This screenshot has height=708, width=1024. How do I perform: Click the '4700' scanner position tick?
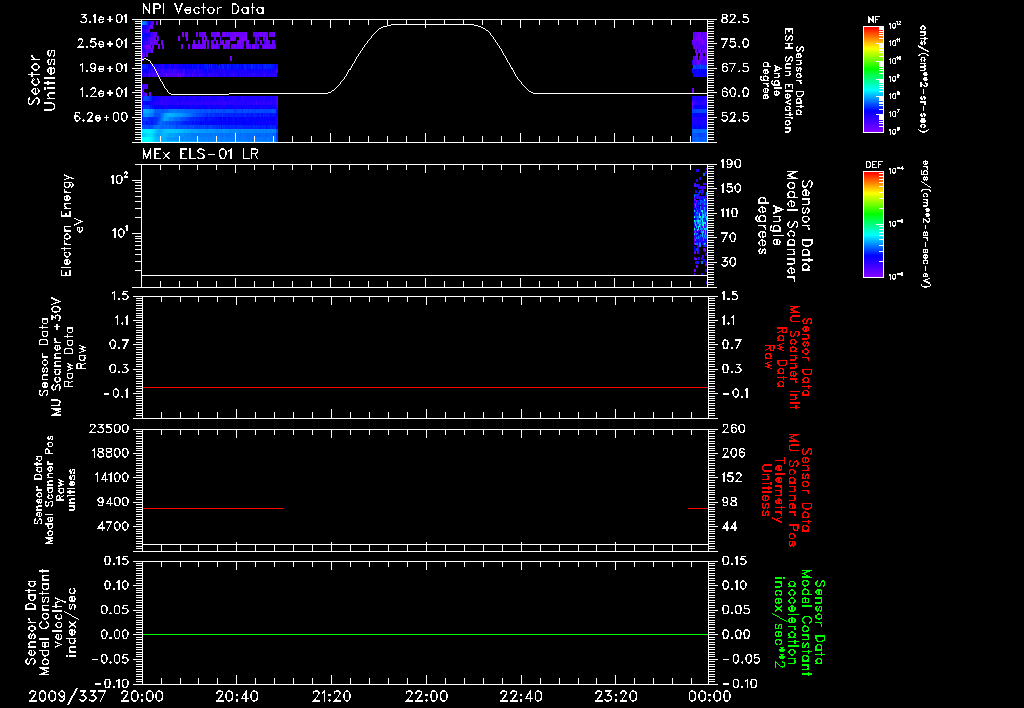tap(112, 526)
